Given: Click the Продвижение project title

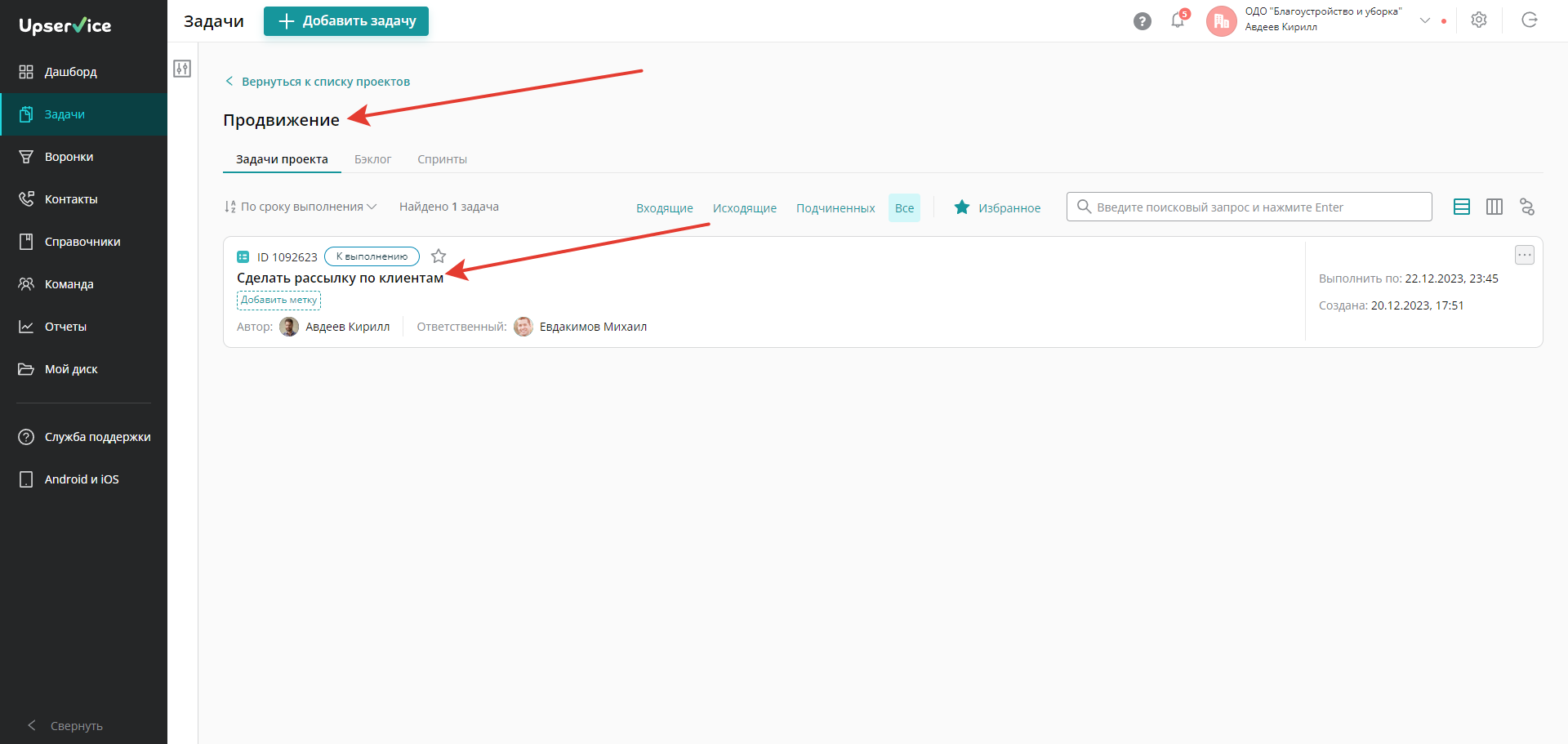Looking at the screenshot, I should [281, 120].
